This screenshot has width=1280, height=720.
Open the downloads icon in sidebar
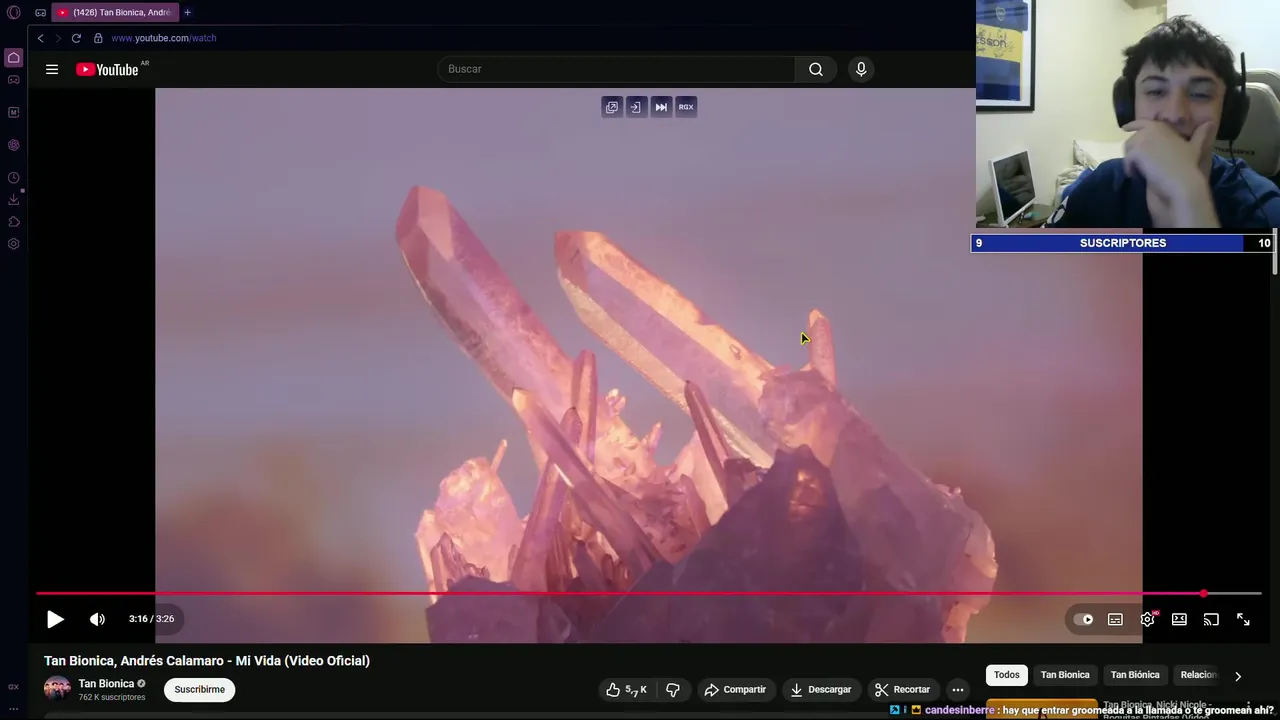[13, 200]
